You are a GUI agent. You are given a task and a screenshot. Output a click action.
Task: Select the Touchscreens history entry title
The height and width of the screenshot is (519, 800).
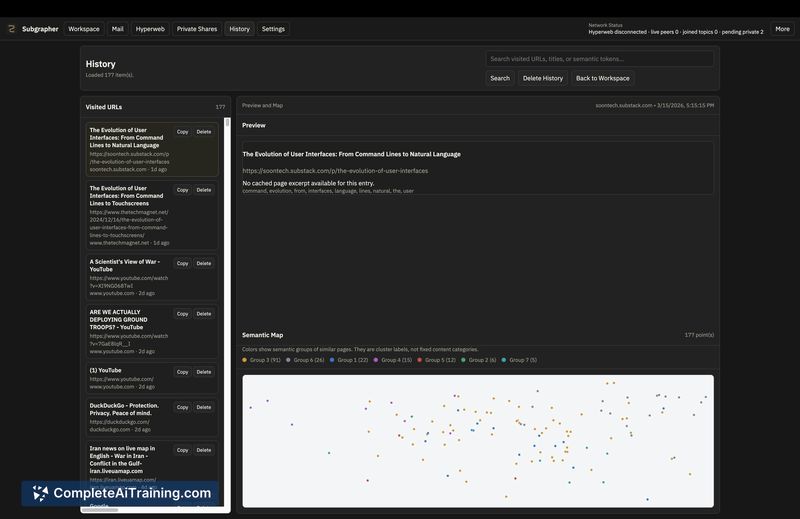click(x=127, y=195)
